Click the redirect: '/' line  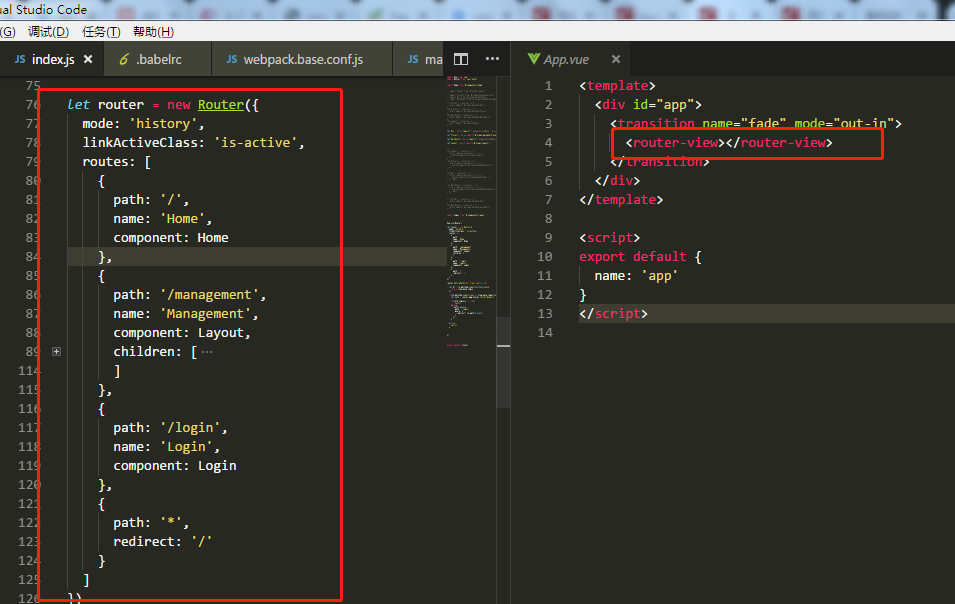[163, 541]
